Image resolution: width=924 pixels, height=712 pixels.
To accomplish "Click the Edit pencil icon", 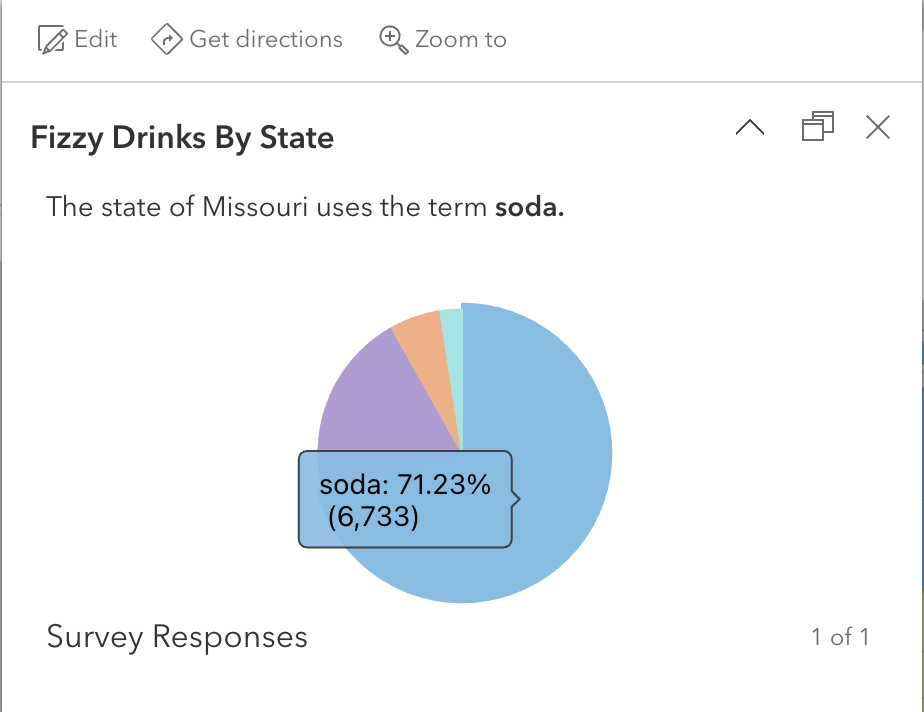I will click(x=51, y=40).
